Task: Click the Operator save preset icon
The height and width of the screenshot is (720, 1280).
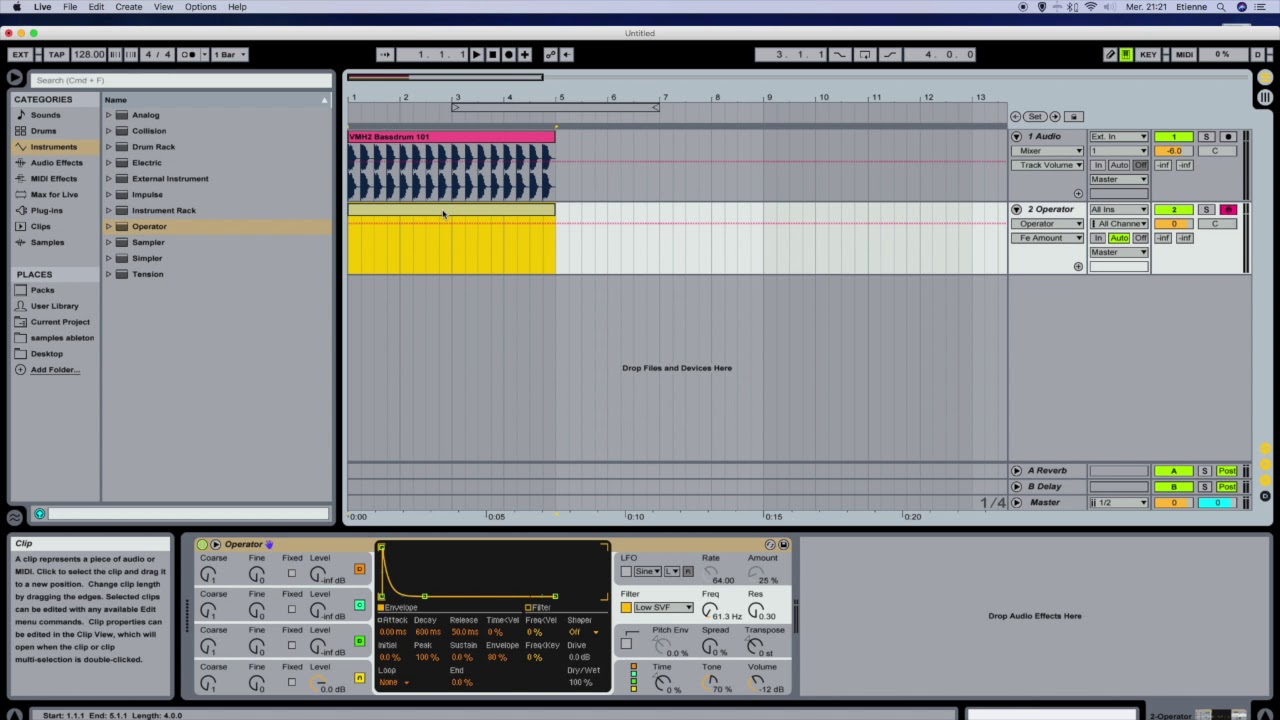Action: coord(783,545)
